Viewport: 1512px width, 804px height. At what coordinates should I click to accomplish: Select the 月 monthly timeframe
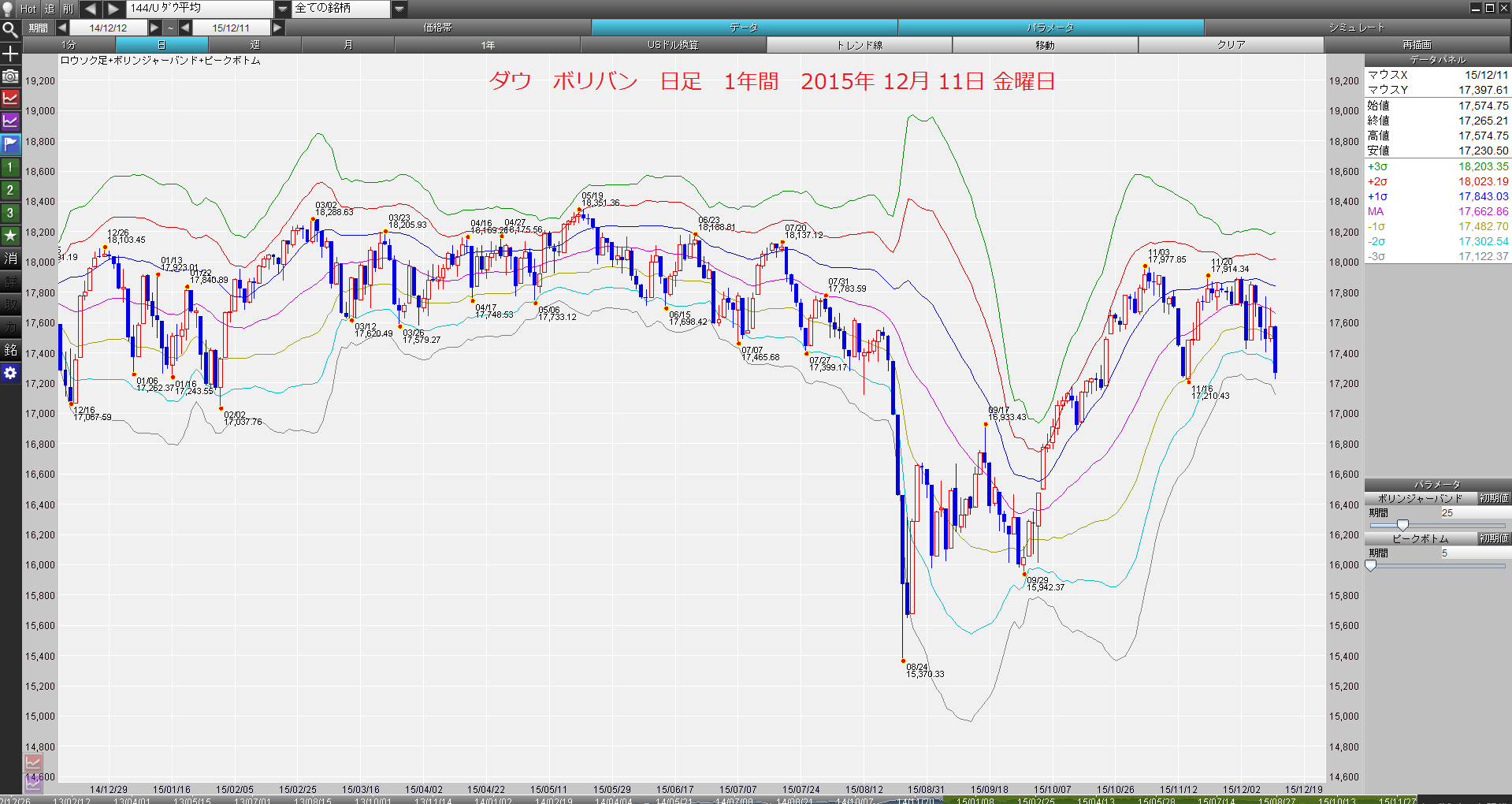coord(348,45)
